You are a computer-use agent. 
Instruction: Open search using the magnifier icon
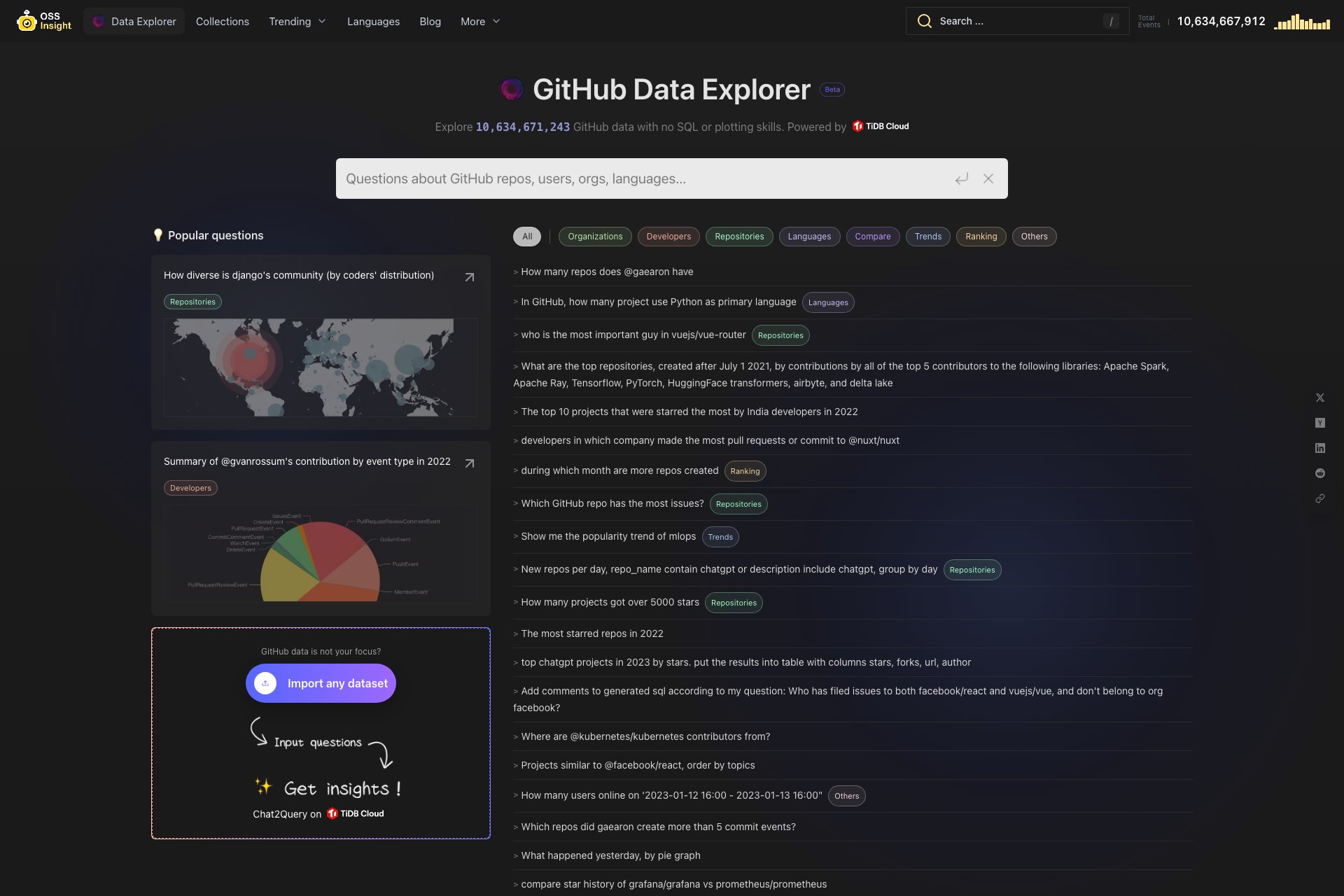point(924,21)
